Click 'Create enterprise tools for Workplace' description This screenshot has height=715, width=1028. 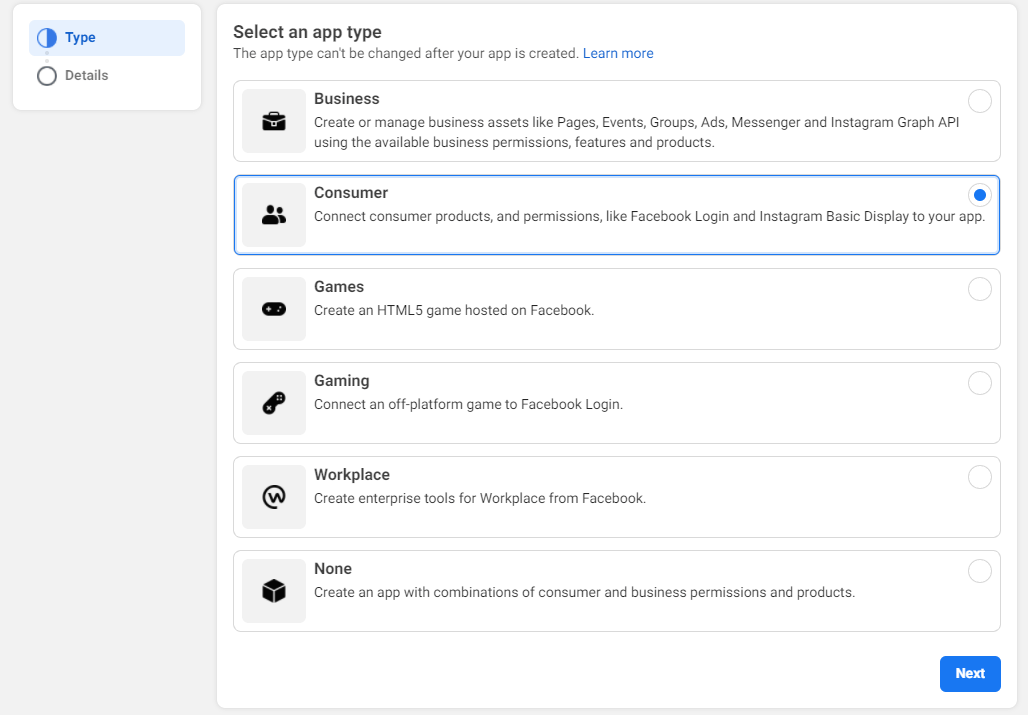click(x=480, y=498)
